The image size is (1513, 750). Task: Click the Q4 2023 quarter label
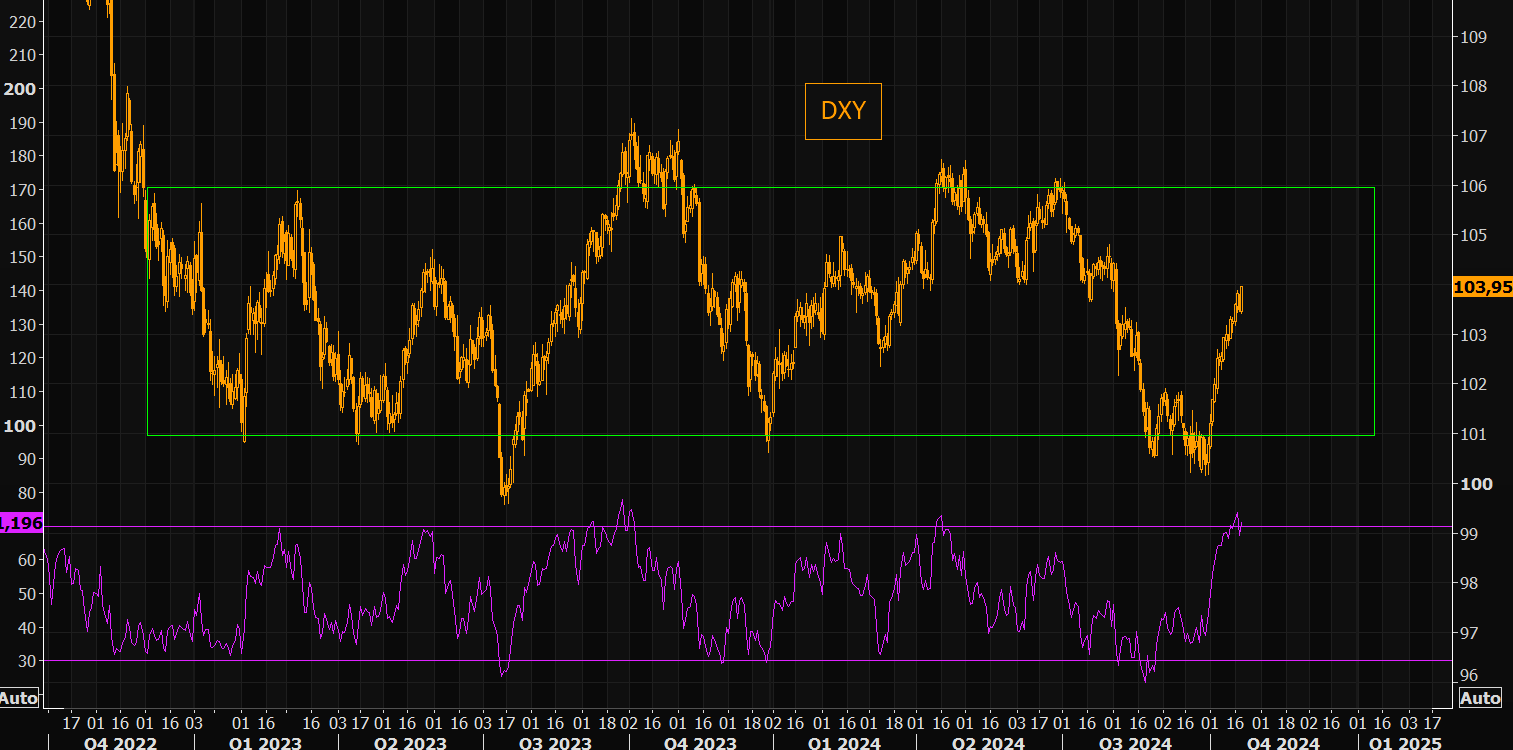[x=703, y=743]
